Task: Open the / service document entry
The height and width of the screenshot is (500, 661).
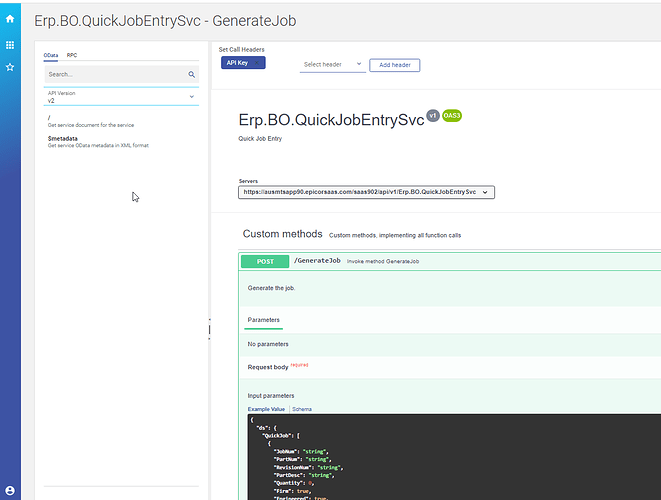Action: [x=91, y=121]
